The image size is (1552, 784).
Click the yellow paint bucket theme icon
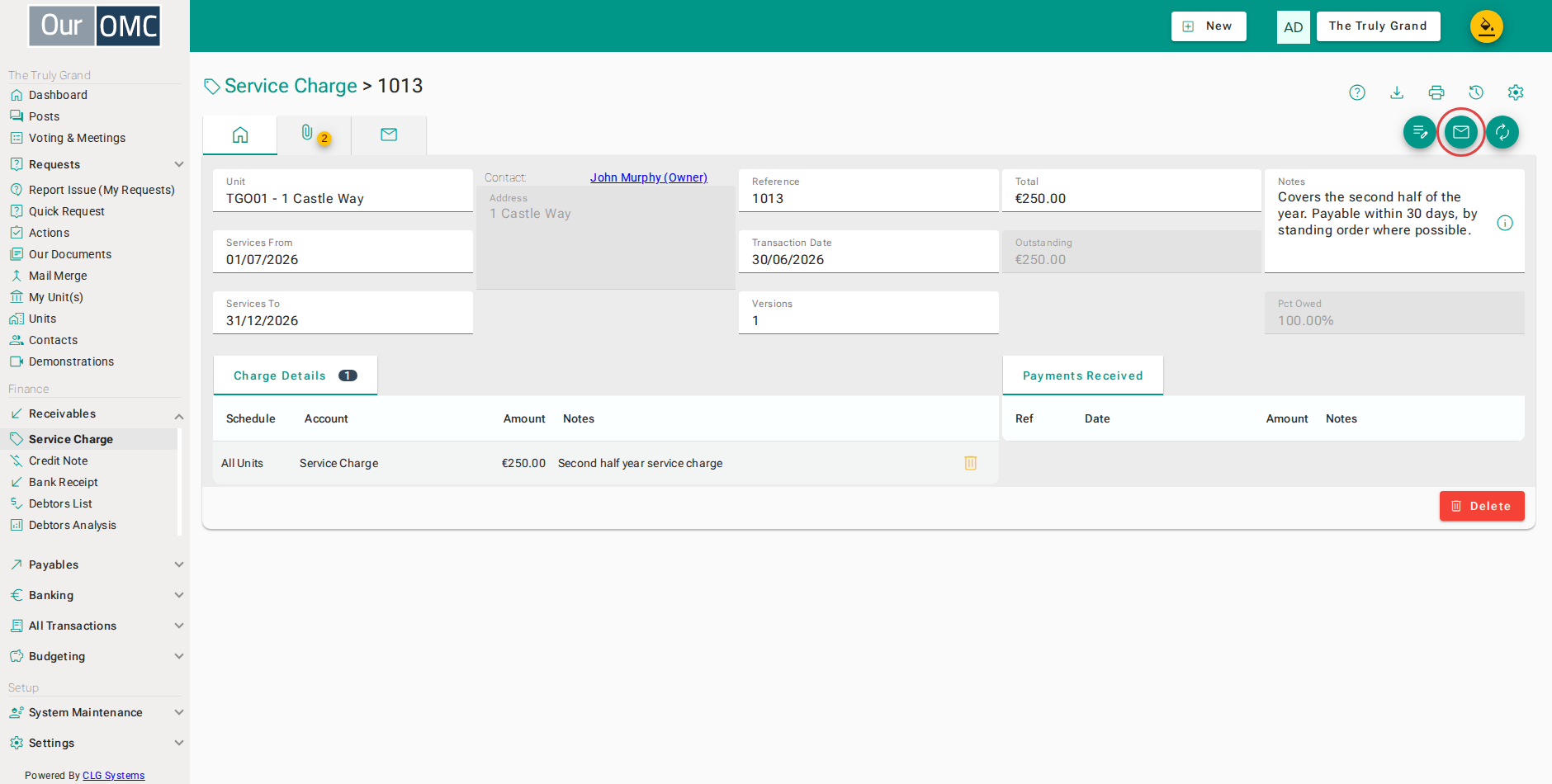tap(1486, 26)
